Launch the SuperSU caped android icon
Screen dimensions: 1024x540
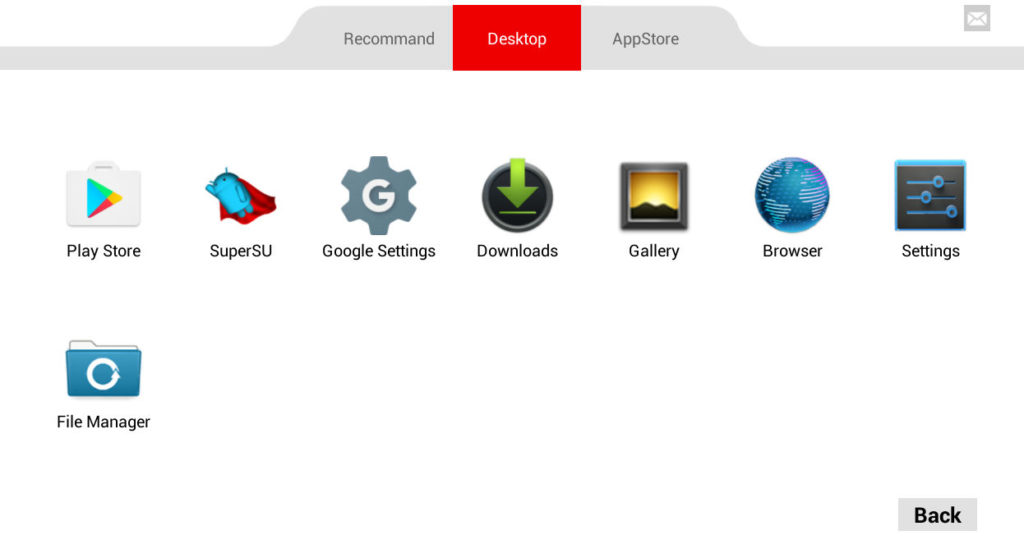(x=240, y=195)
